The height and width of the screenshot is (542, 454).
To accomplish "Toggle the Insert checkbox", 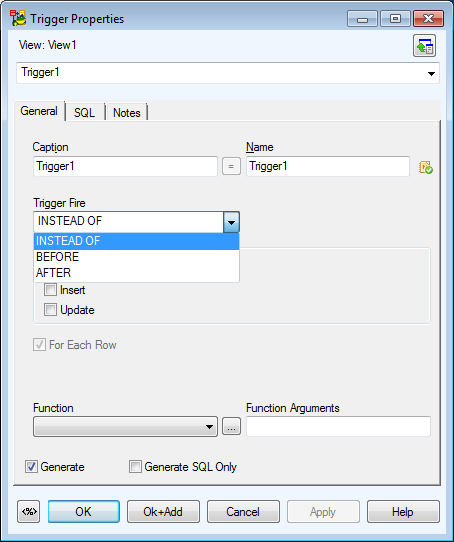I will click(50, 290).
